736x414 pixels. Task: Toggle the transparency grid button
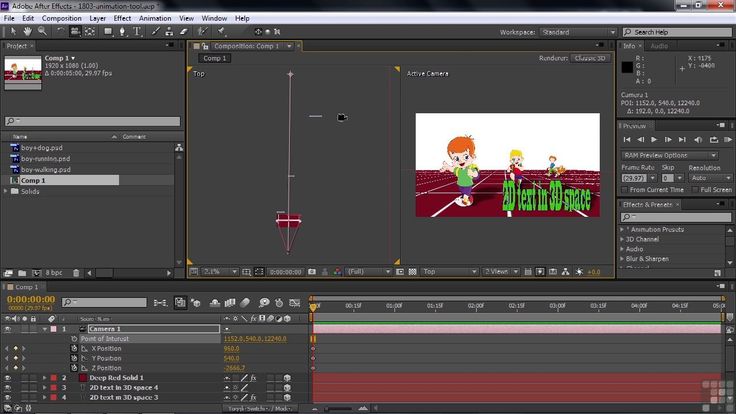click(x=412, y=272)
